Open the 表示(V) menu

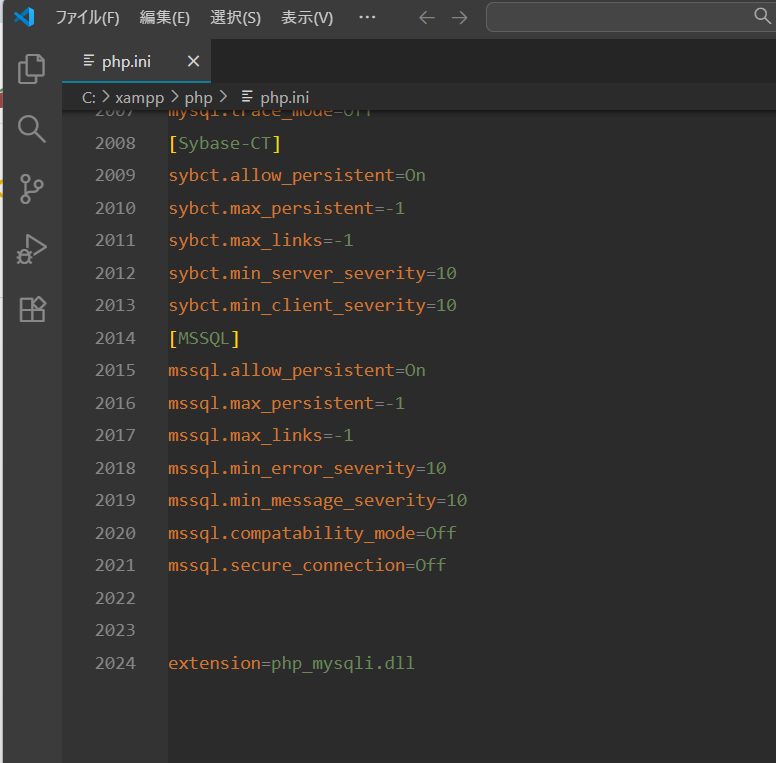(307, 18)
